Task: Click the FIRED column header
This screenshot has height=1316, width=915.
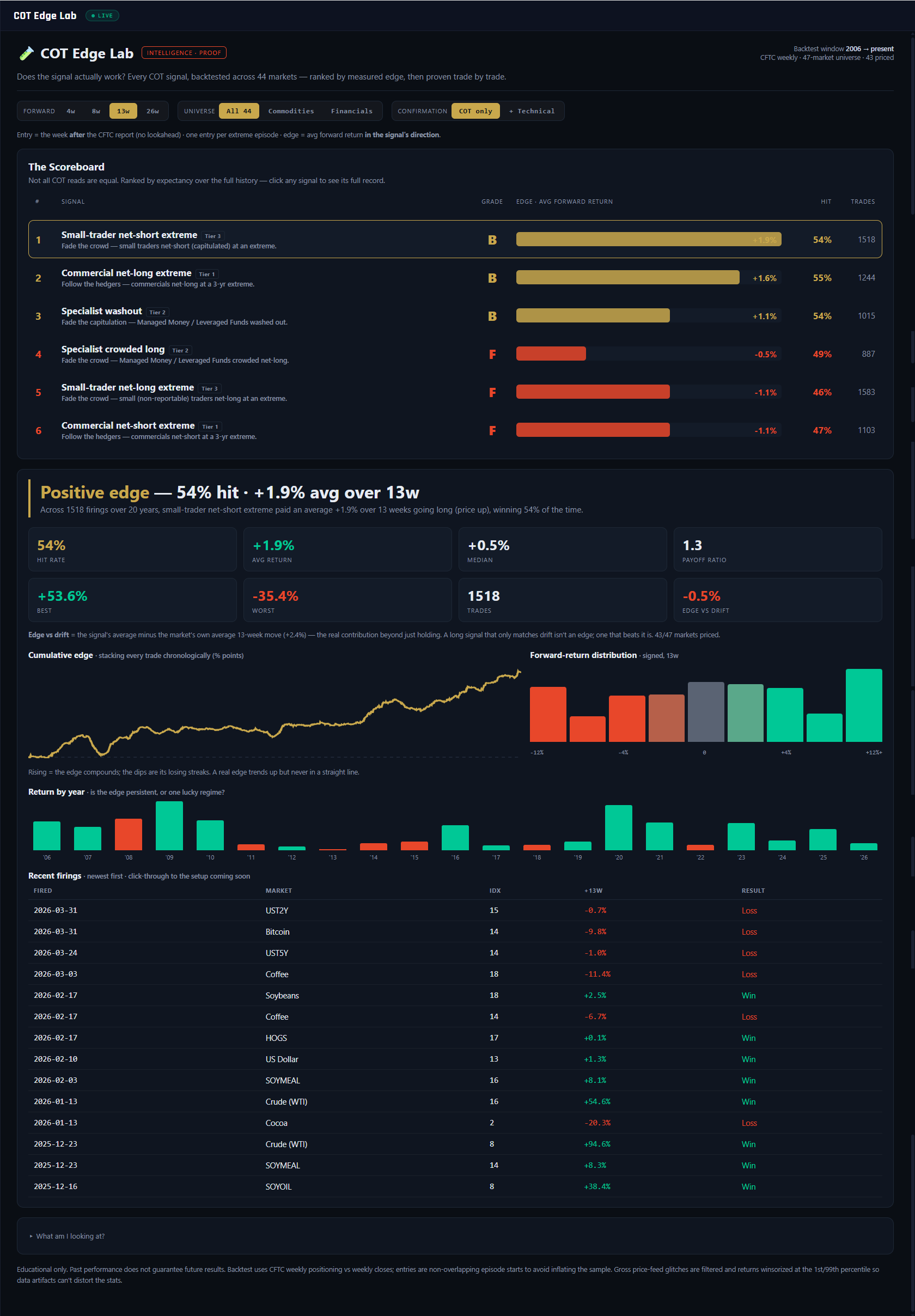Action: [43, 890]
